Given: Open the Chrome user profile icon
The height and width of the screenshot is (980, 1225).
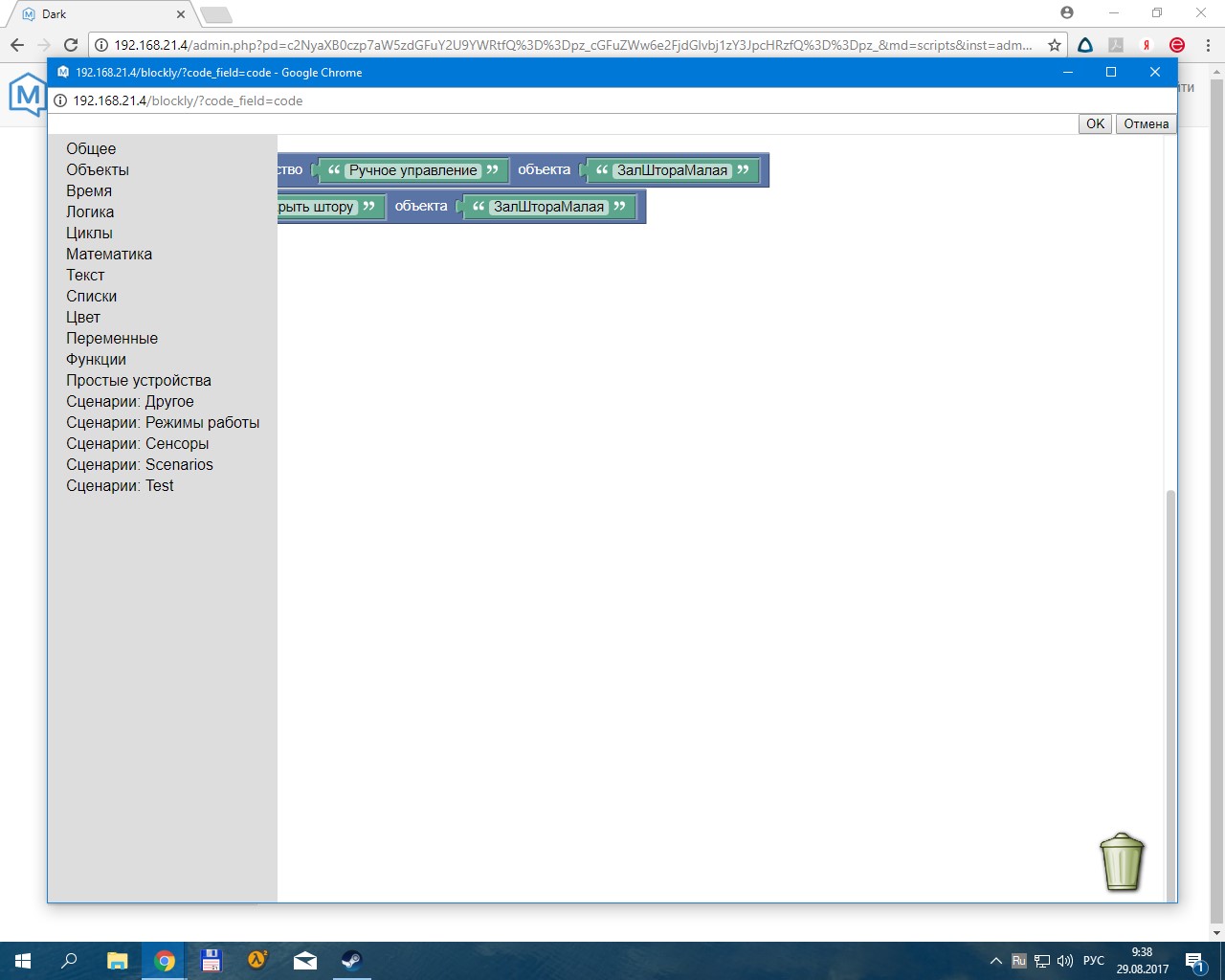Looking at the screenshot, I should [1067, 13].
